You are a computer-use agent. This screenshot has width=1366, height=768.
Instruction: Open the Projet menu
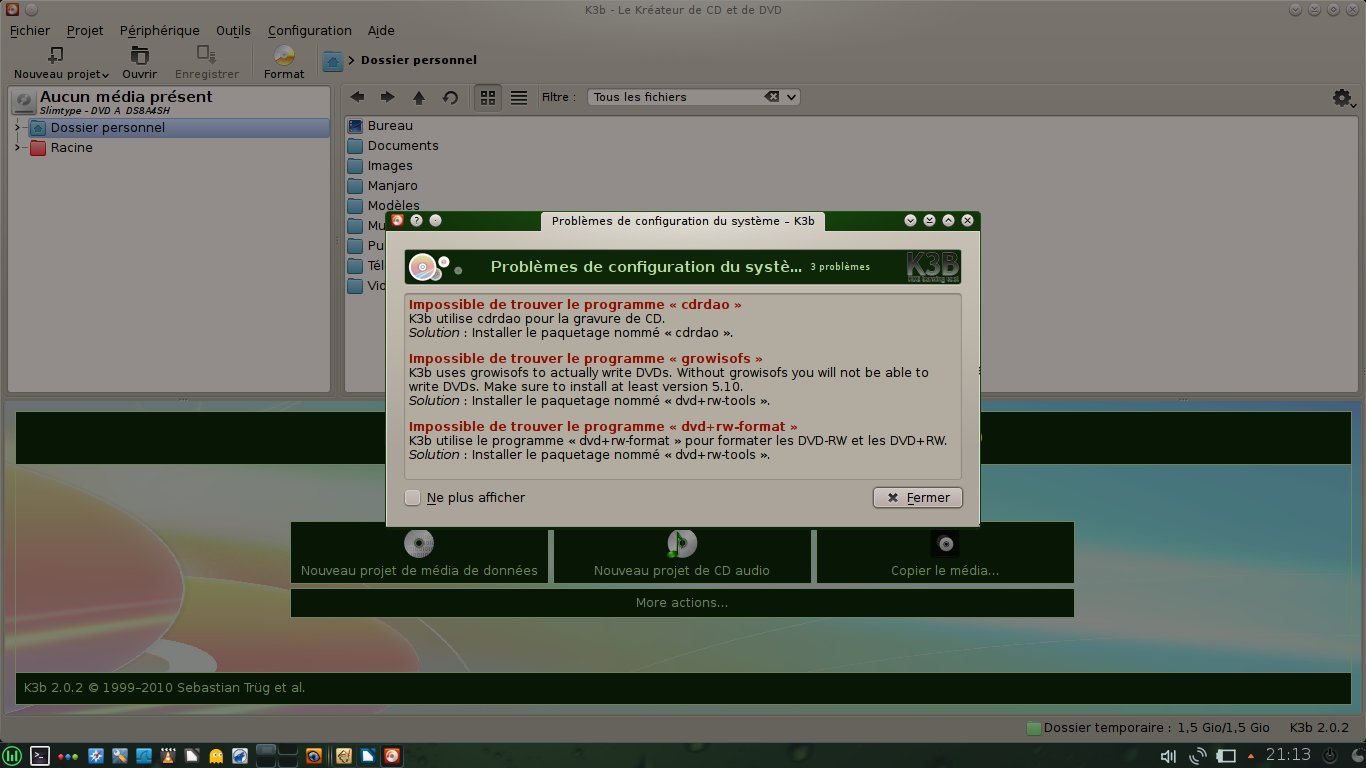click(85, 30)
